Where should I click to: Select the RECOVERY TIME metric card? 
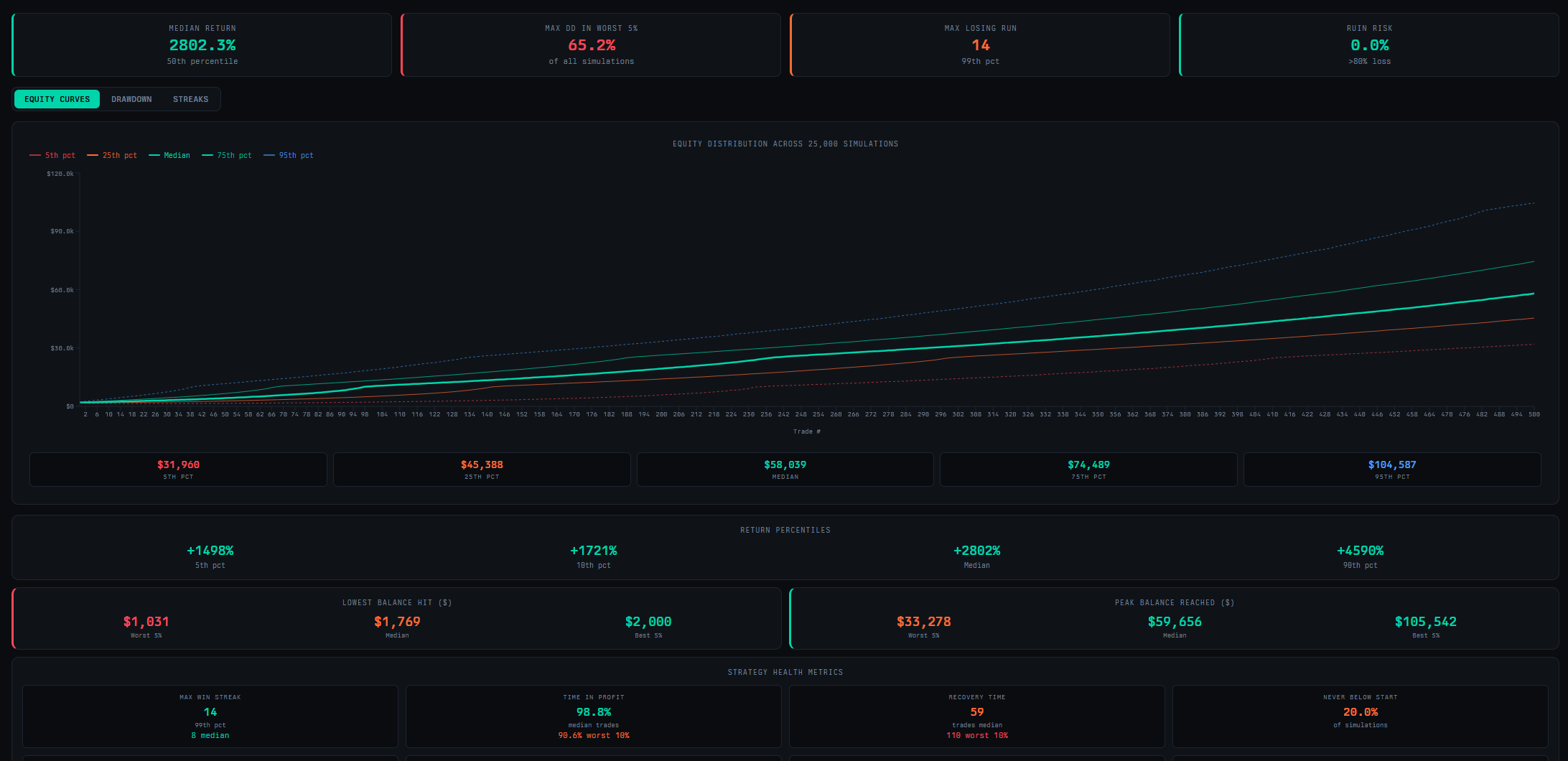[x=977, y=716]
